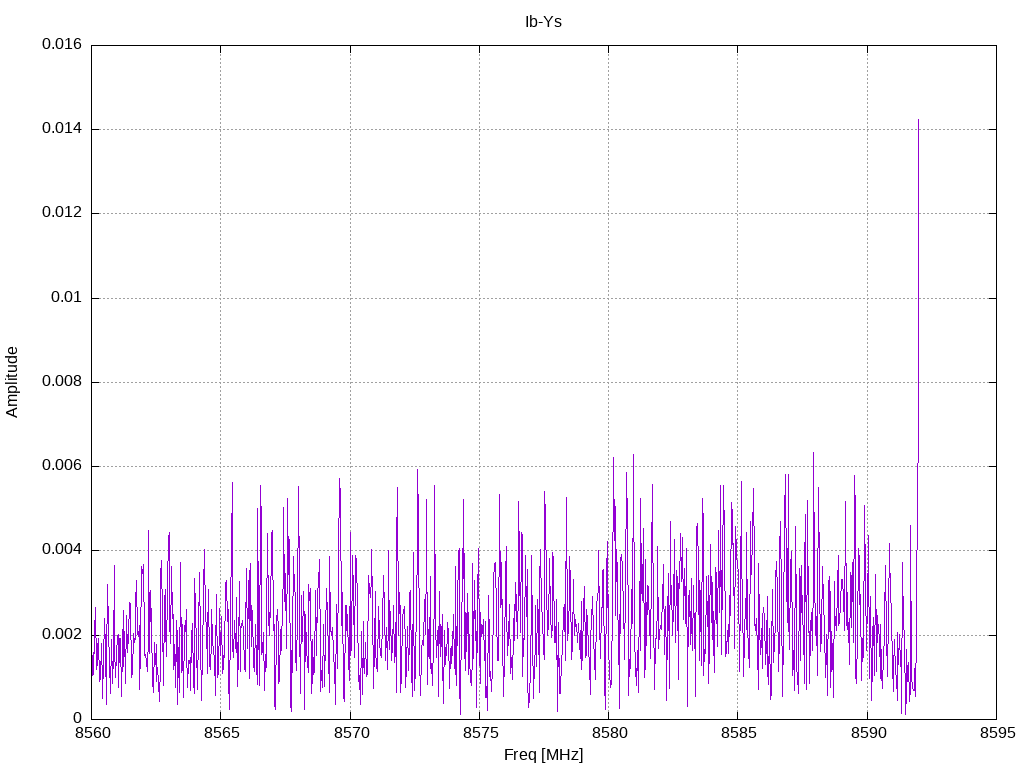Viewport: 1024px width, 768px height.
Task: Click the 0.008 y-axis tick label
Action: click(x=61, y=382)
